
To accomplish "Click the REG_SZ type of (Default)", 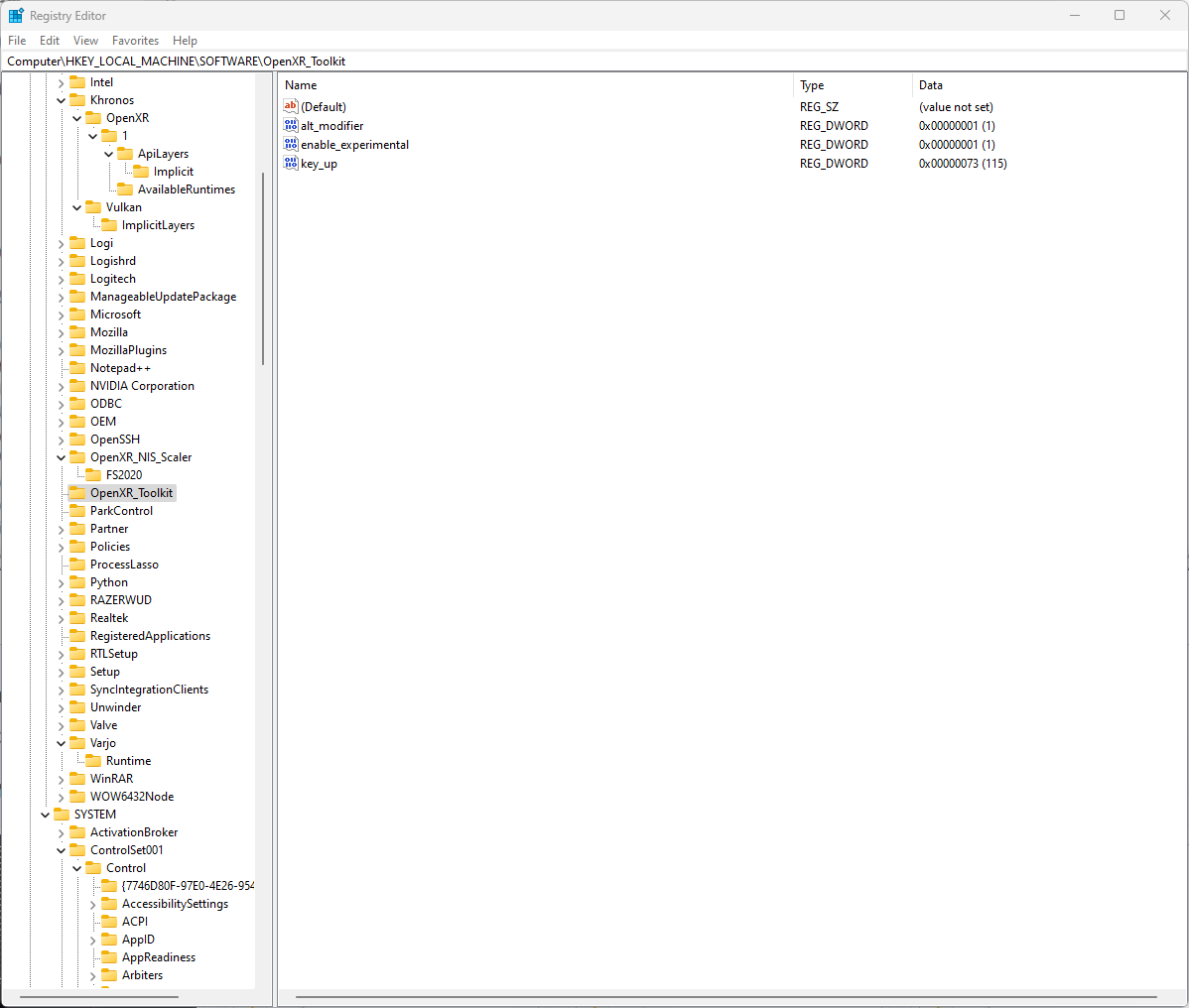I will click(x=819, y=107).
